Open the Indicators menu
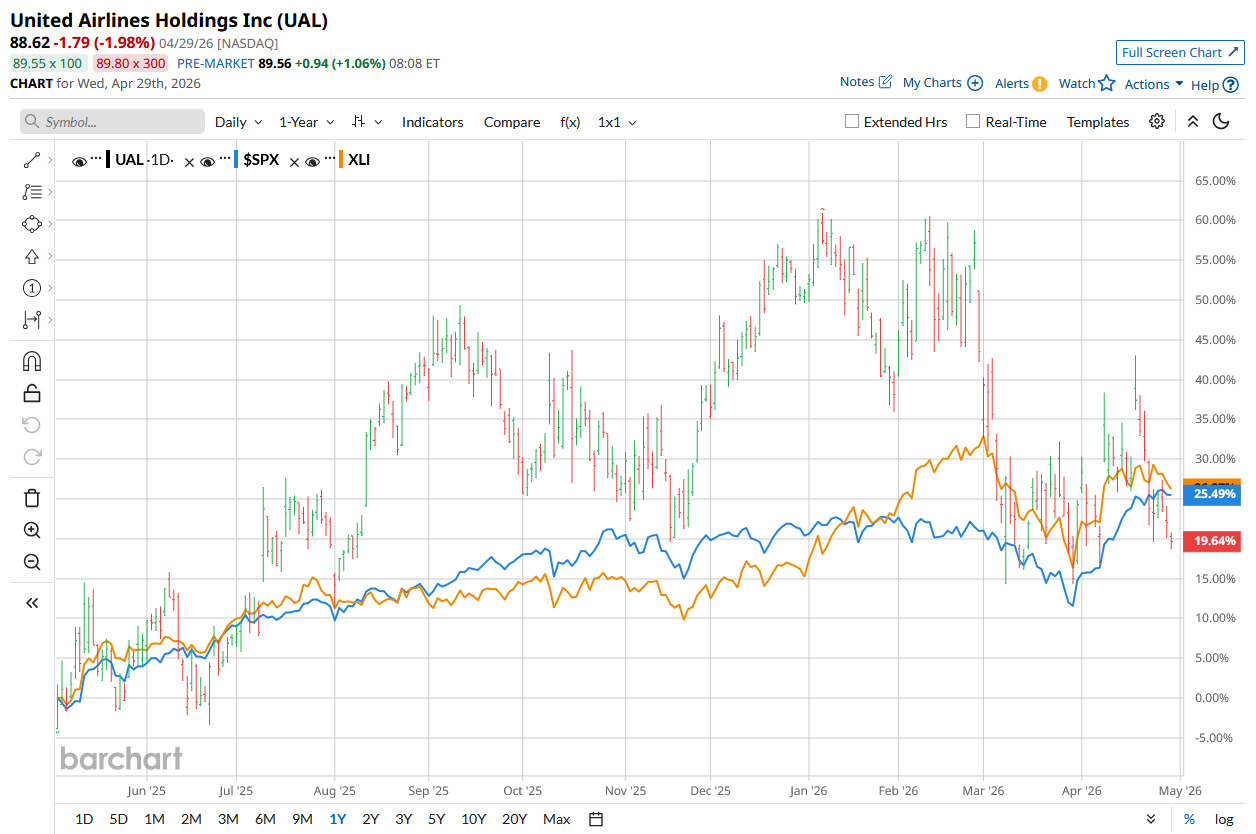The image size is (1256, 834). [x=432, y=122]
